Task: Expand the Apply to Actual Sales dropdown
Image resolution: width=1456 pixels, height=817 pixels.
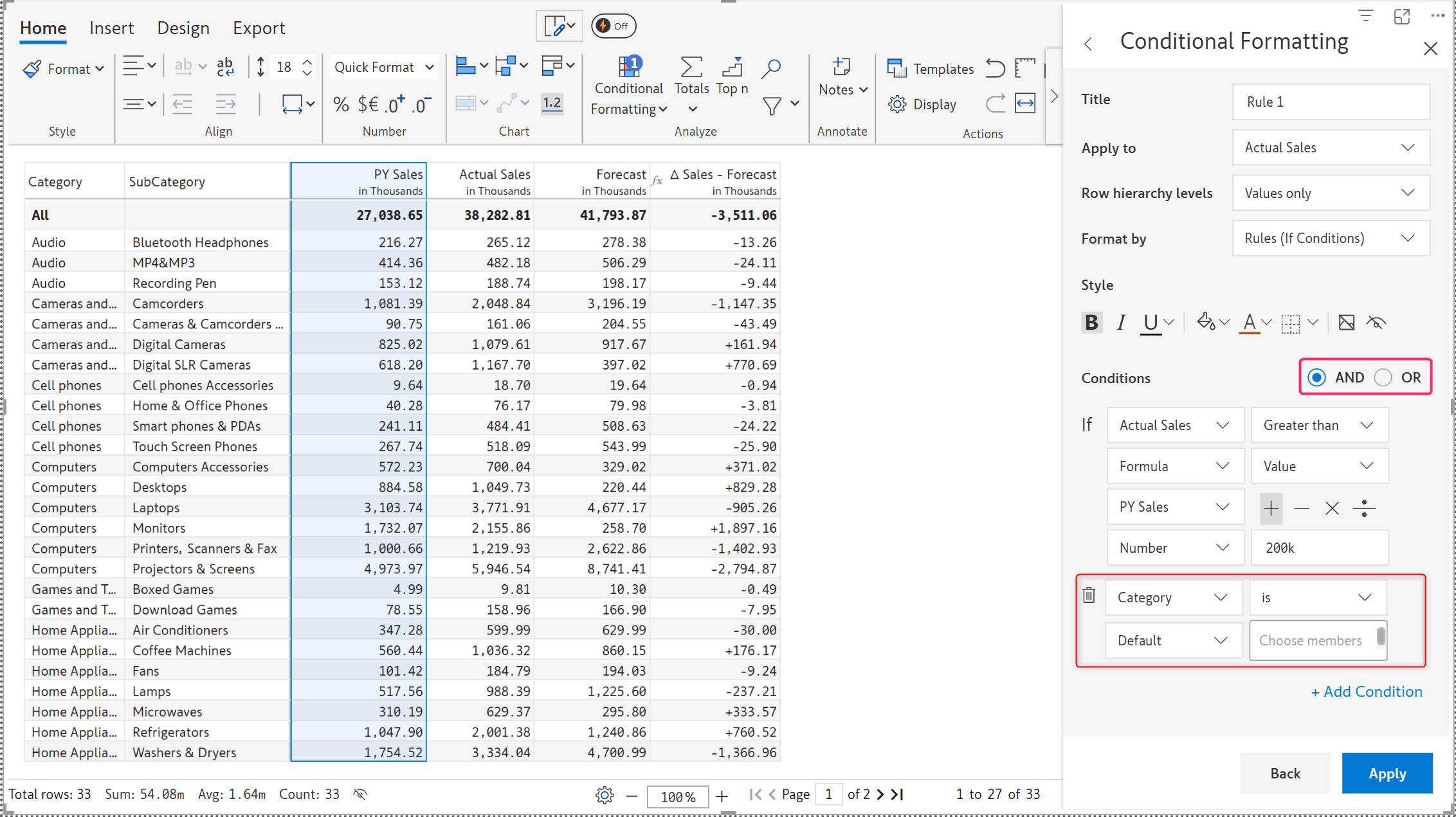Action: [x=1331, y=148]
